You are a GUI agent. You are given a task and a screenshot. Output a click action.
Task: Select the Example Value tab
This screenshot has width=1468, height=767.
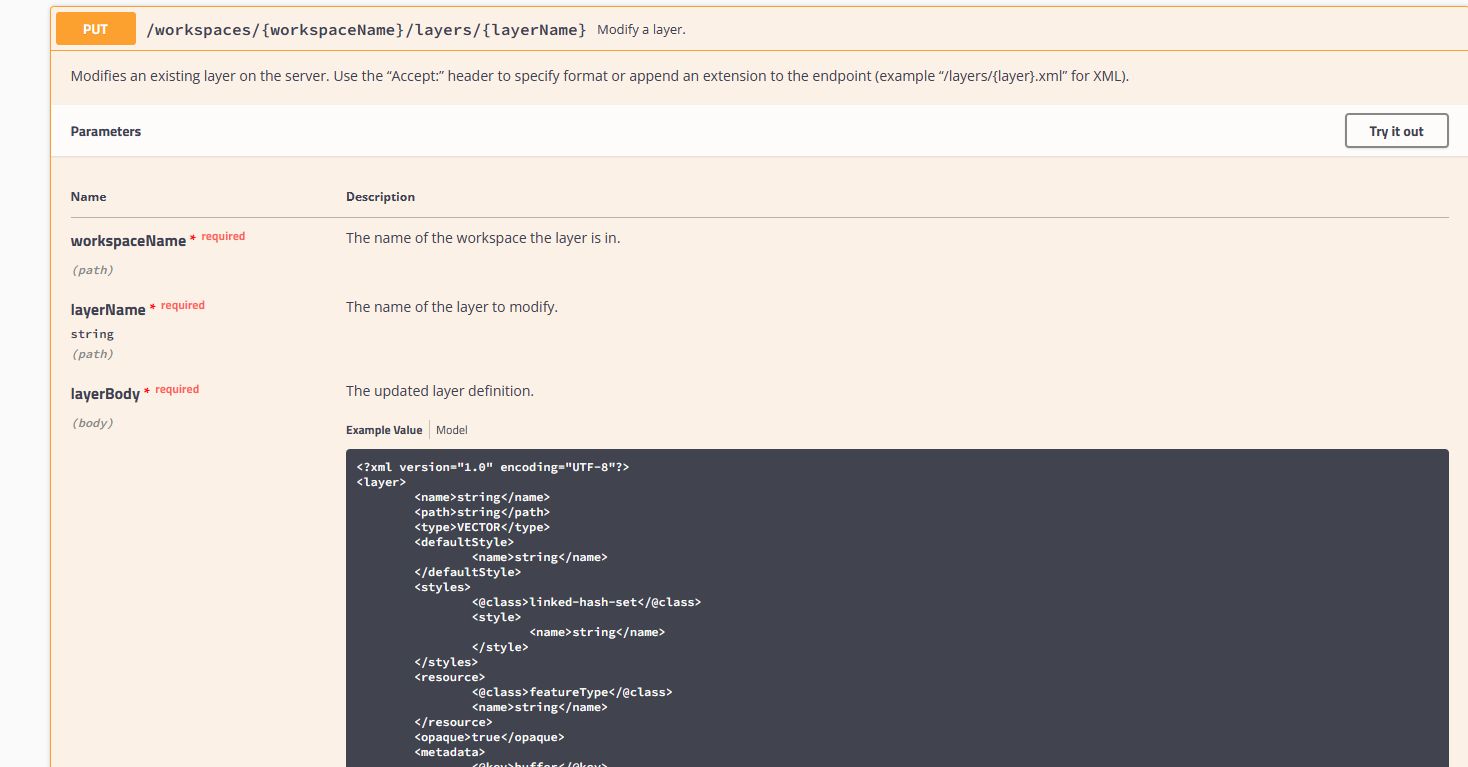click(x=384, y=429)
